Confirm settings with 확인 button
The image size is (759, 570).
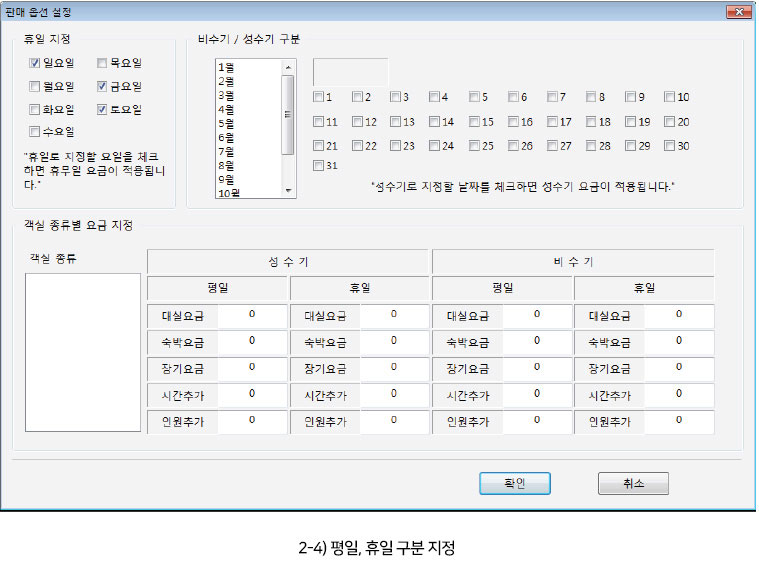point(515,483)
